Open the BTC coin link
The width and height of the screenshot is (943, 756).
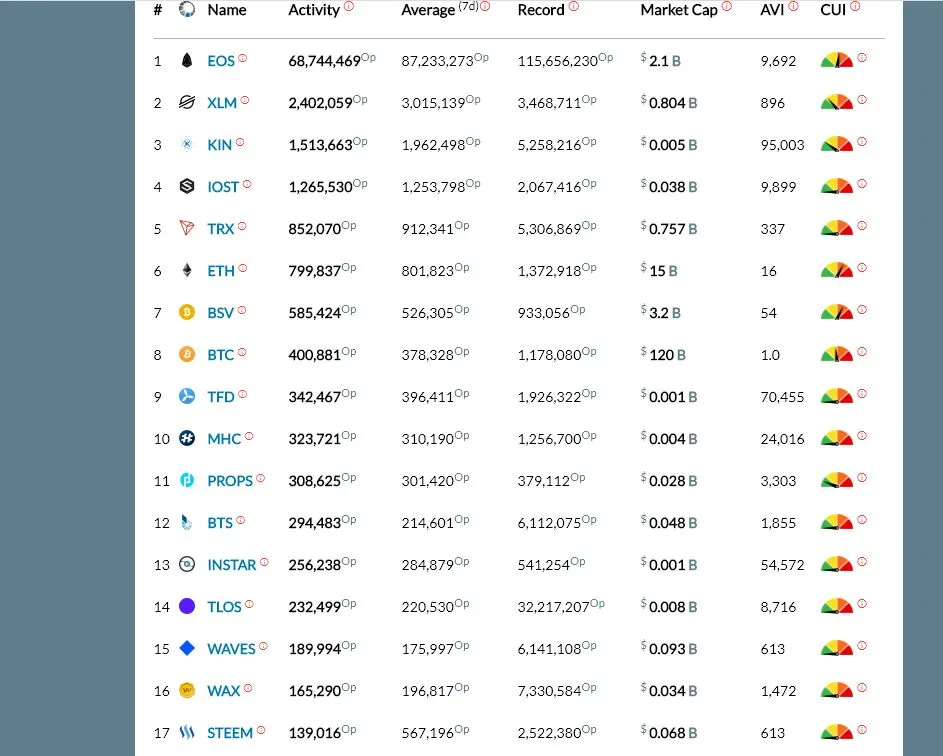coord(220,355)
